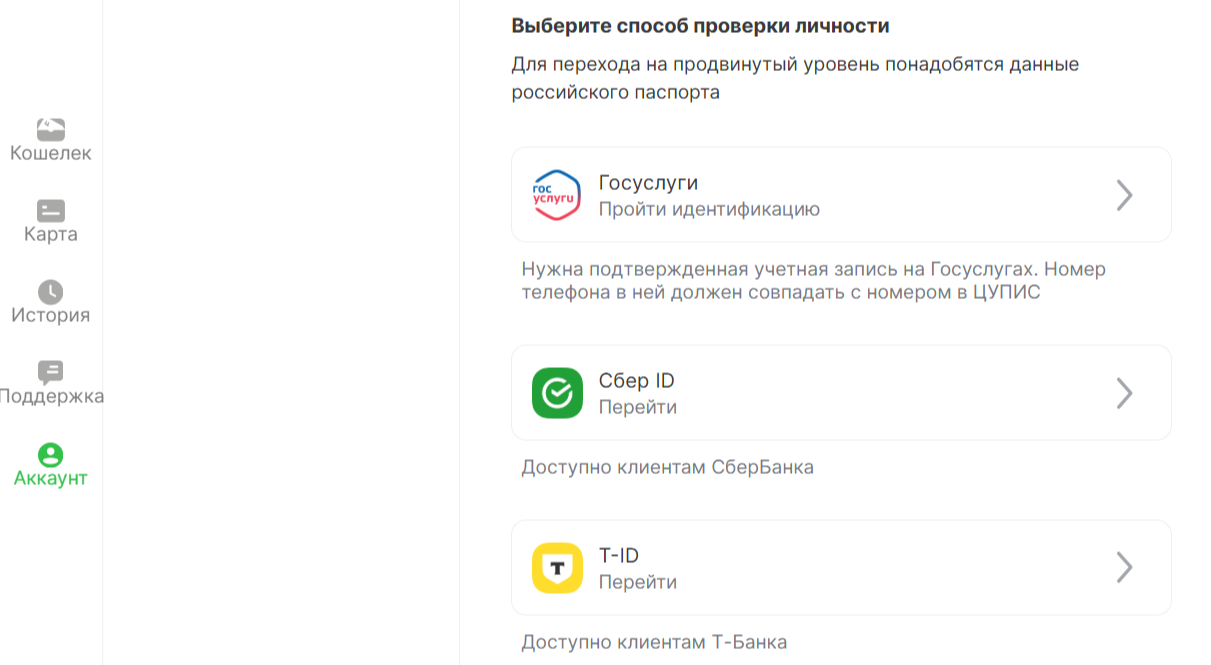
Task: Click the Пройти идентификацию link
Action: pos(709,209)
